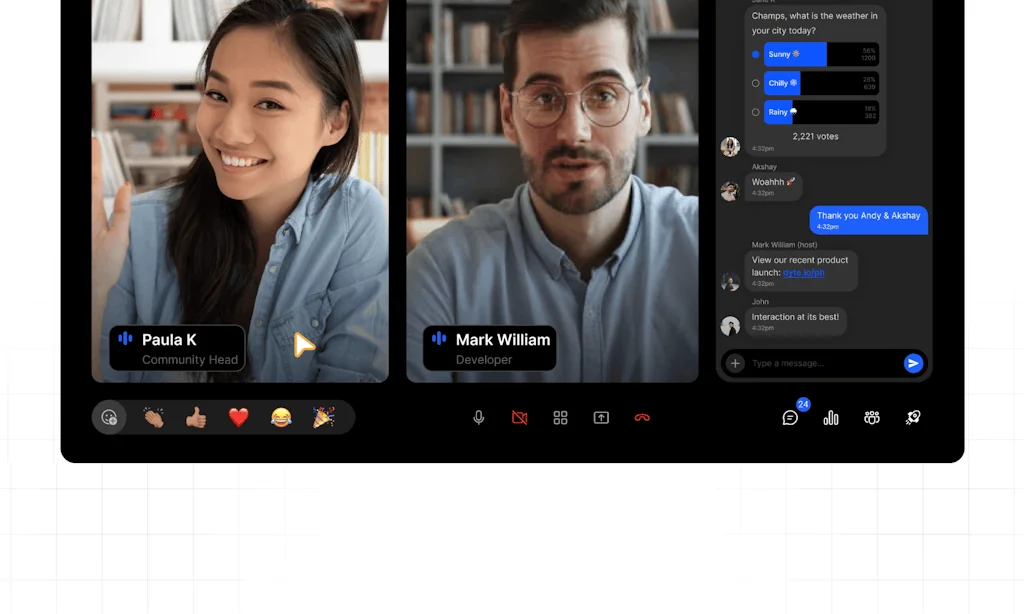Open the polls bar chart icon
The height and width of the screenshot is (614, 1024).
831,418
